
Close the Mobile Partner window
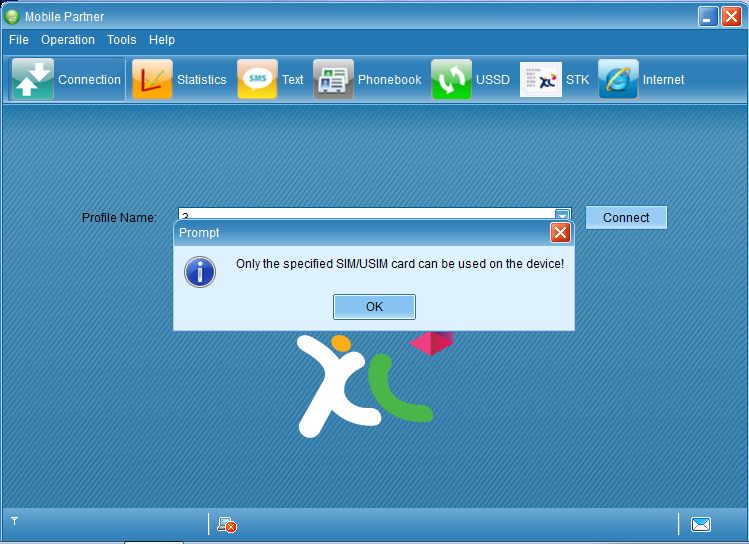731,17
